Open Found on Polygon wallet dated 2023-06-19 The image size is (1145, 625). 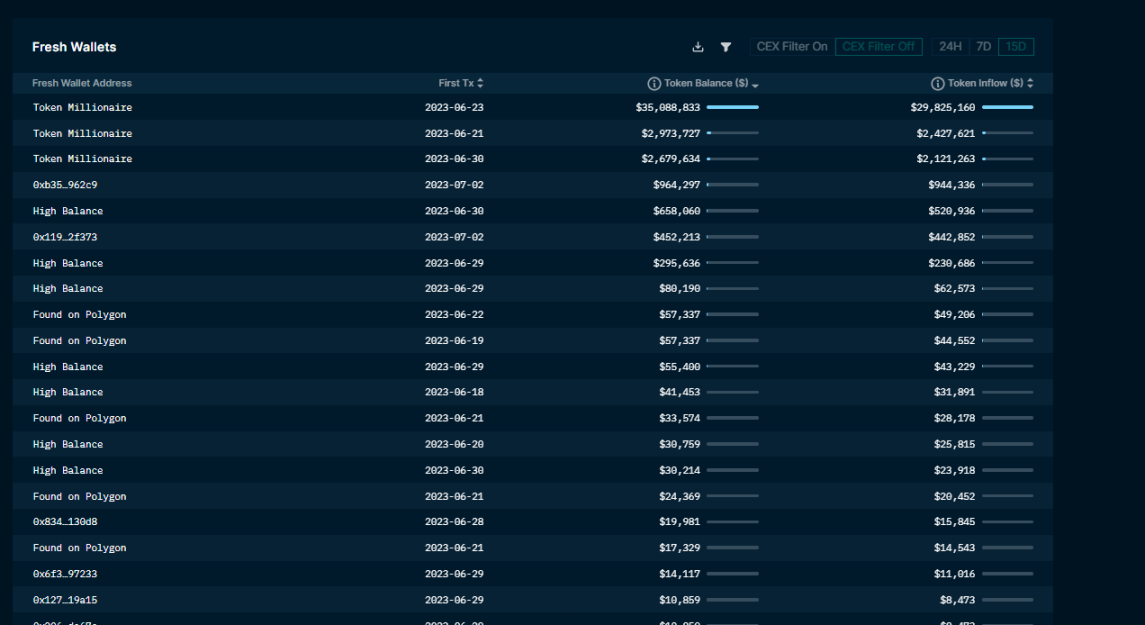click(80, 341)
